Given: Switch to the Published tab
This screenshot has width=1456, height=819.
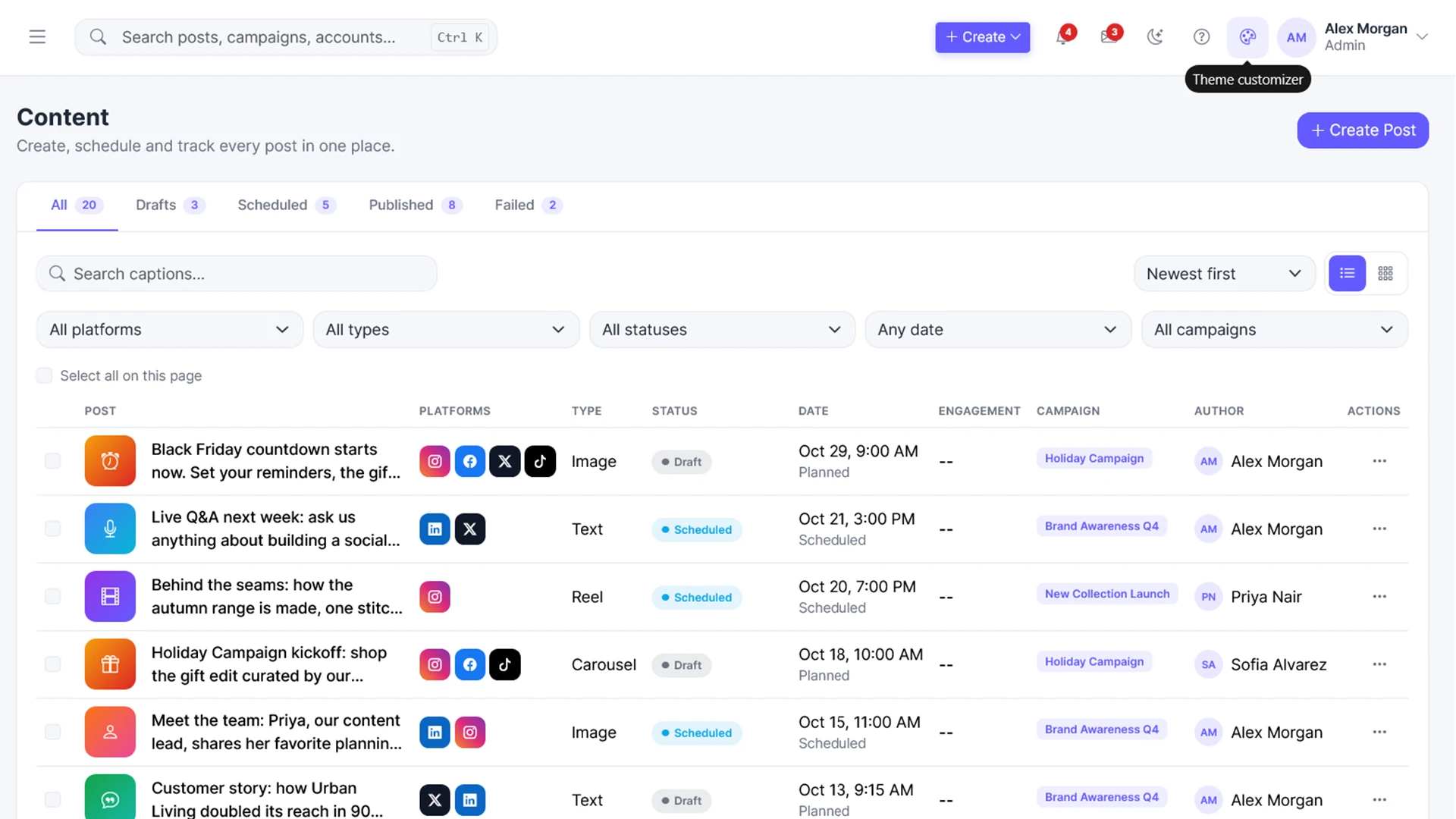Looking at the screenshot, I should pos(415,205).
